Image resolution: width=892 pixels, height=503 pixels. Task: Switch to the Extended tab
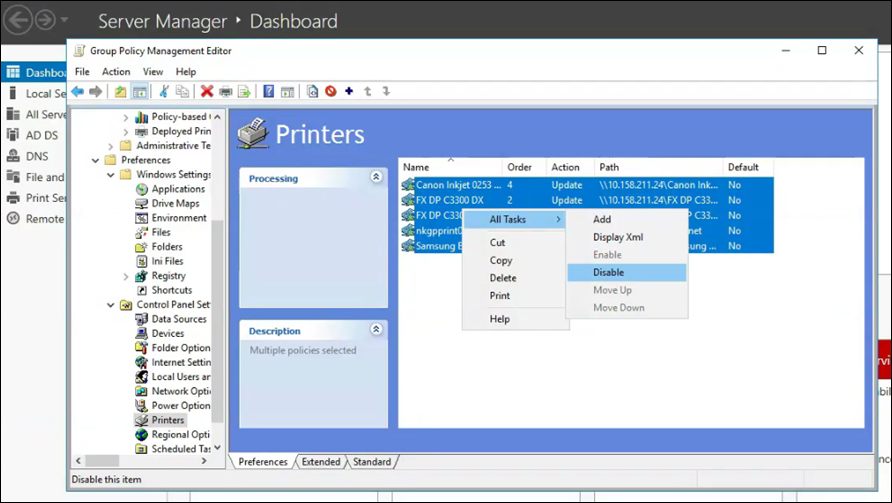pos(320,462)
